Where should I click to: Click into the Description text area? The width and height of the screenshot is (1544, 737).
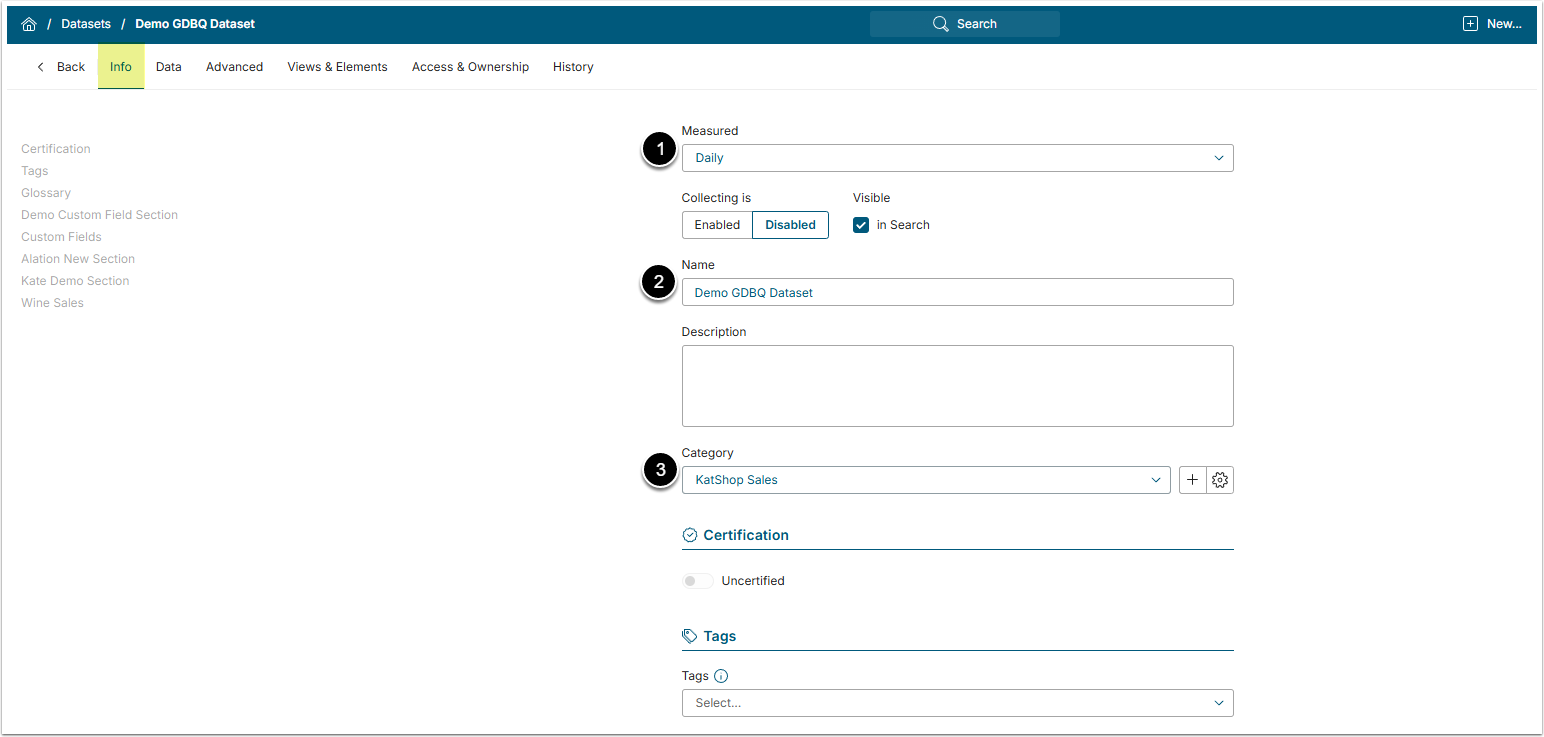pos(957,386)
